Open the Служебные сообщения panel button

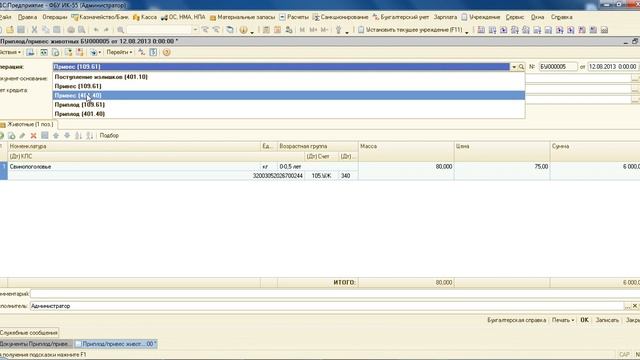pos(29,333)
